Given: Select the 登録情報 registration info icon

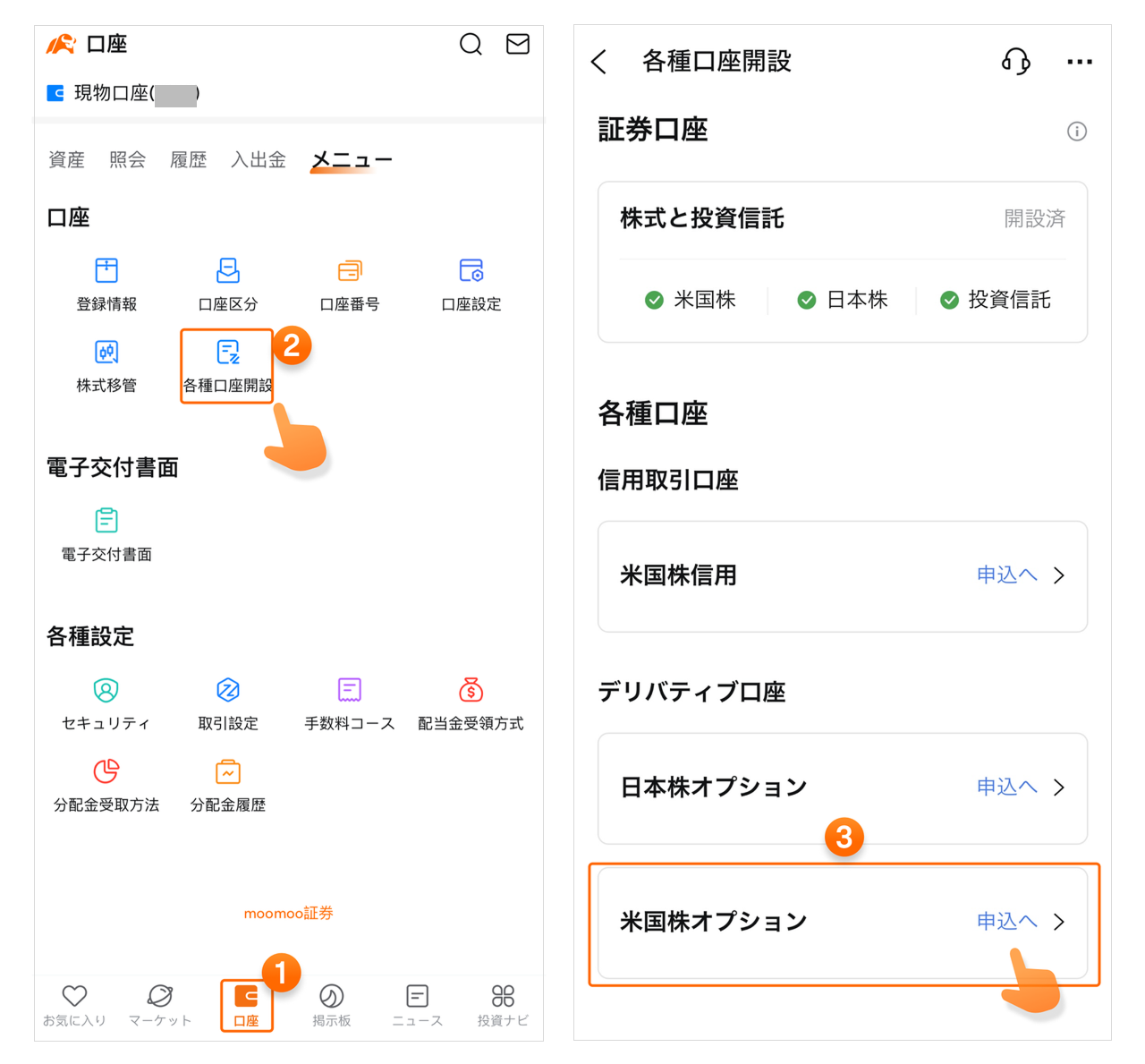Looking at the screenshot, I should pos(106,282).
